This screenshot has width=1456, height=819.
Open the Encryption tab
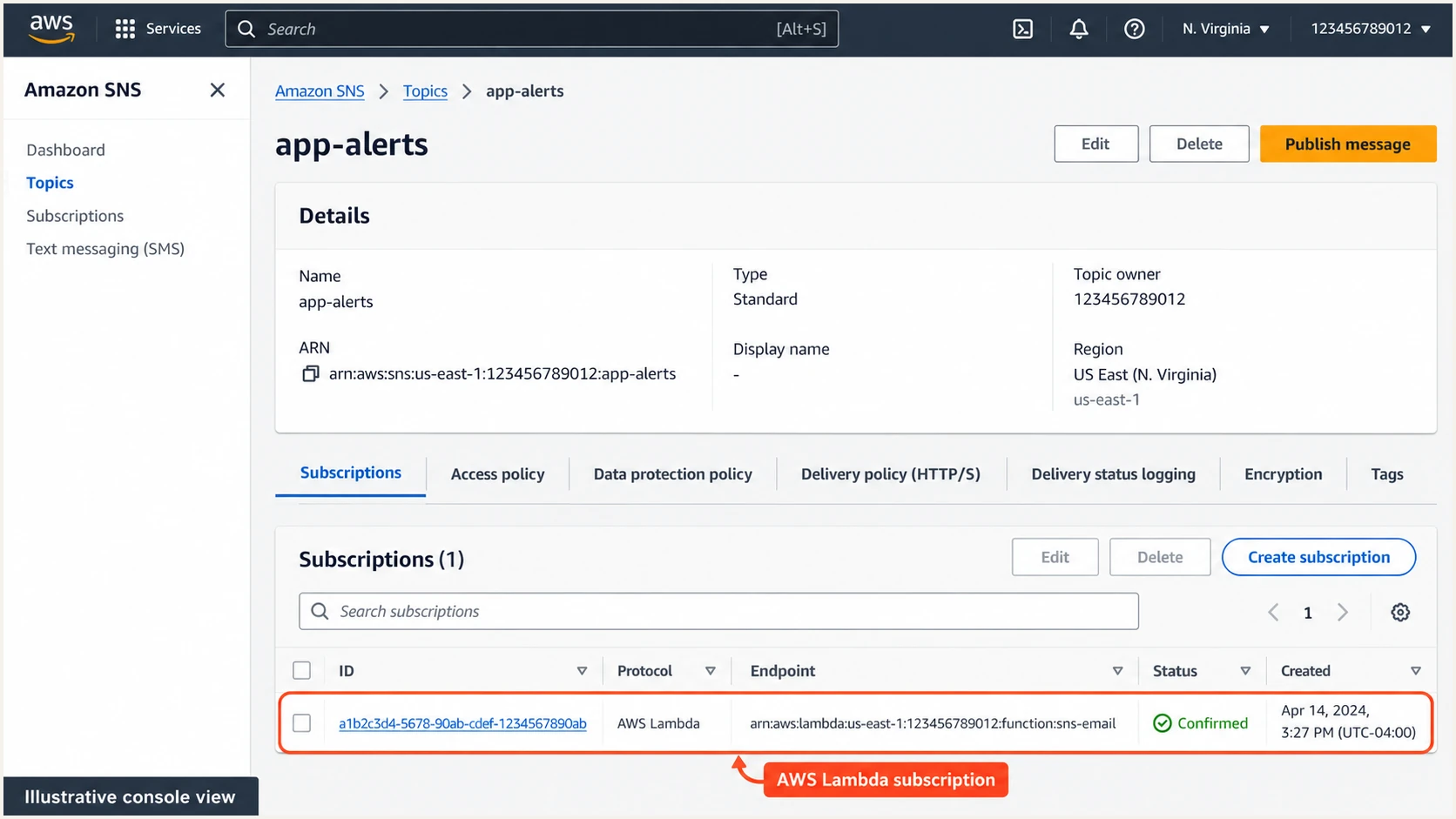(x=1283, y=474)
